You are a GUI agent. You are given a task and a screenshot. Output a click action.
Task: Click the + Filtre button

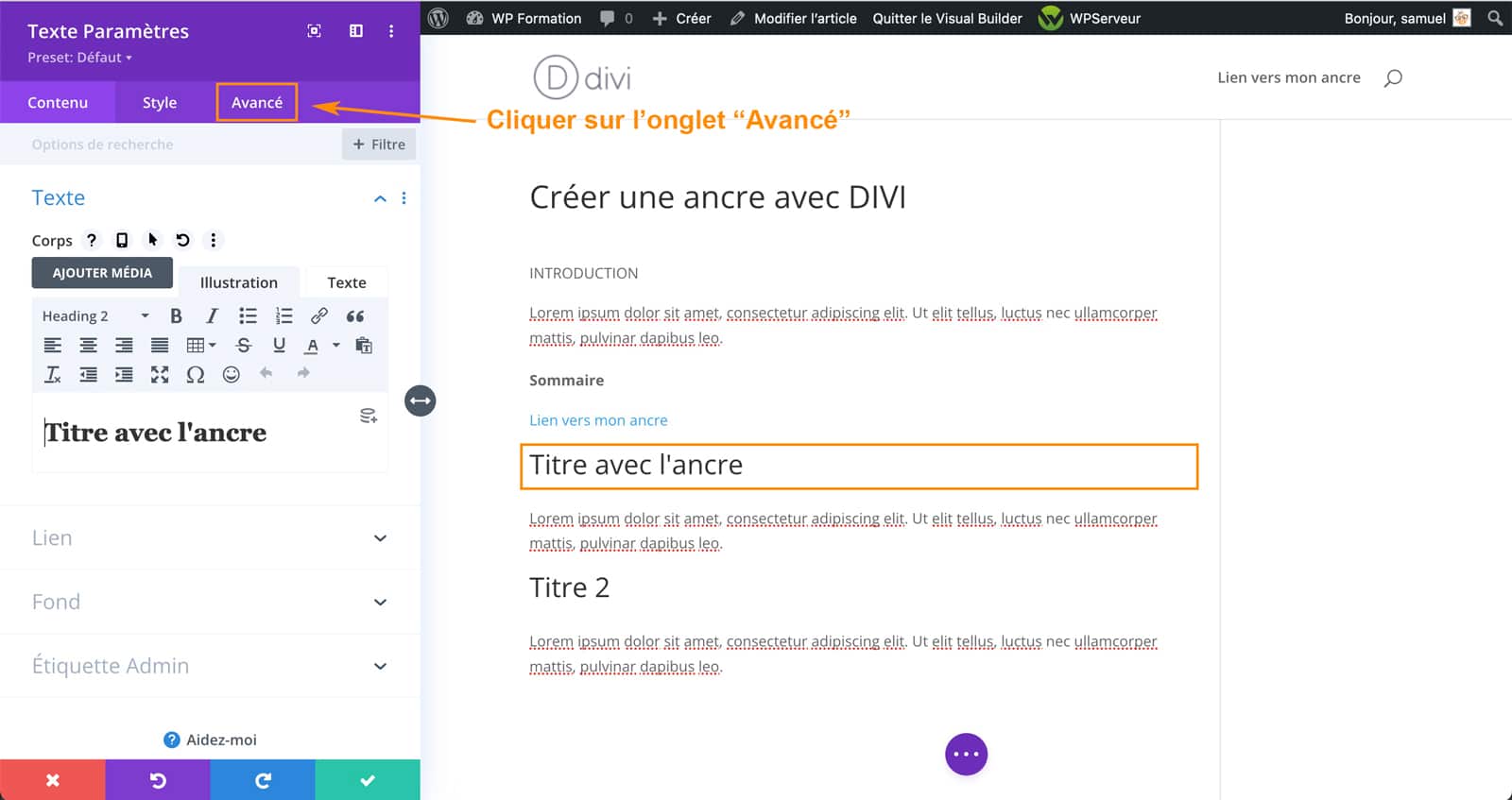379,145
